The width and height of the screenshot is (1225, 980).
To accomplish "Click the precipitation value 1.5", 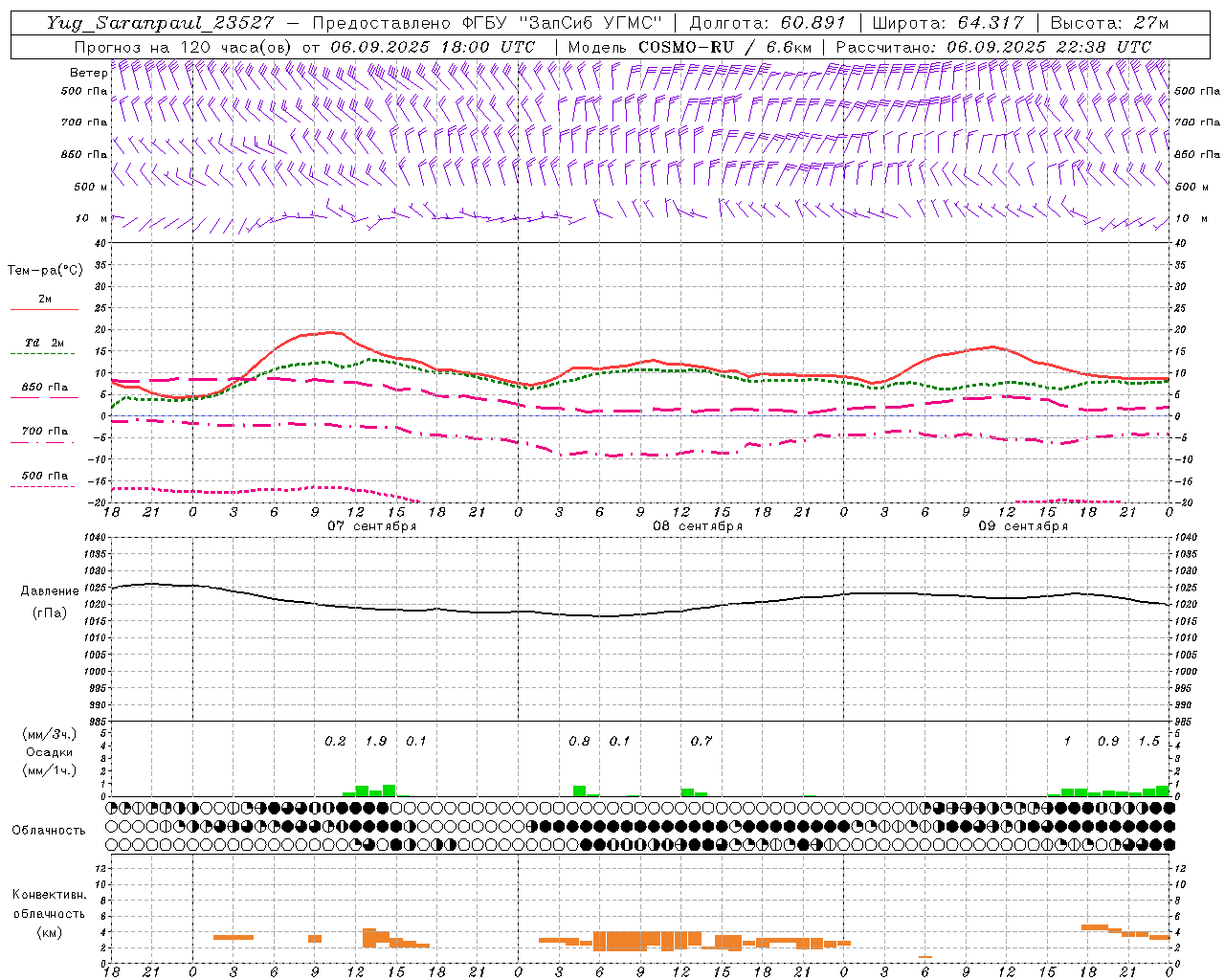I will [1148, 742].
